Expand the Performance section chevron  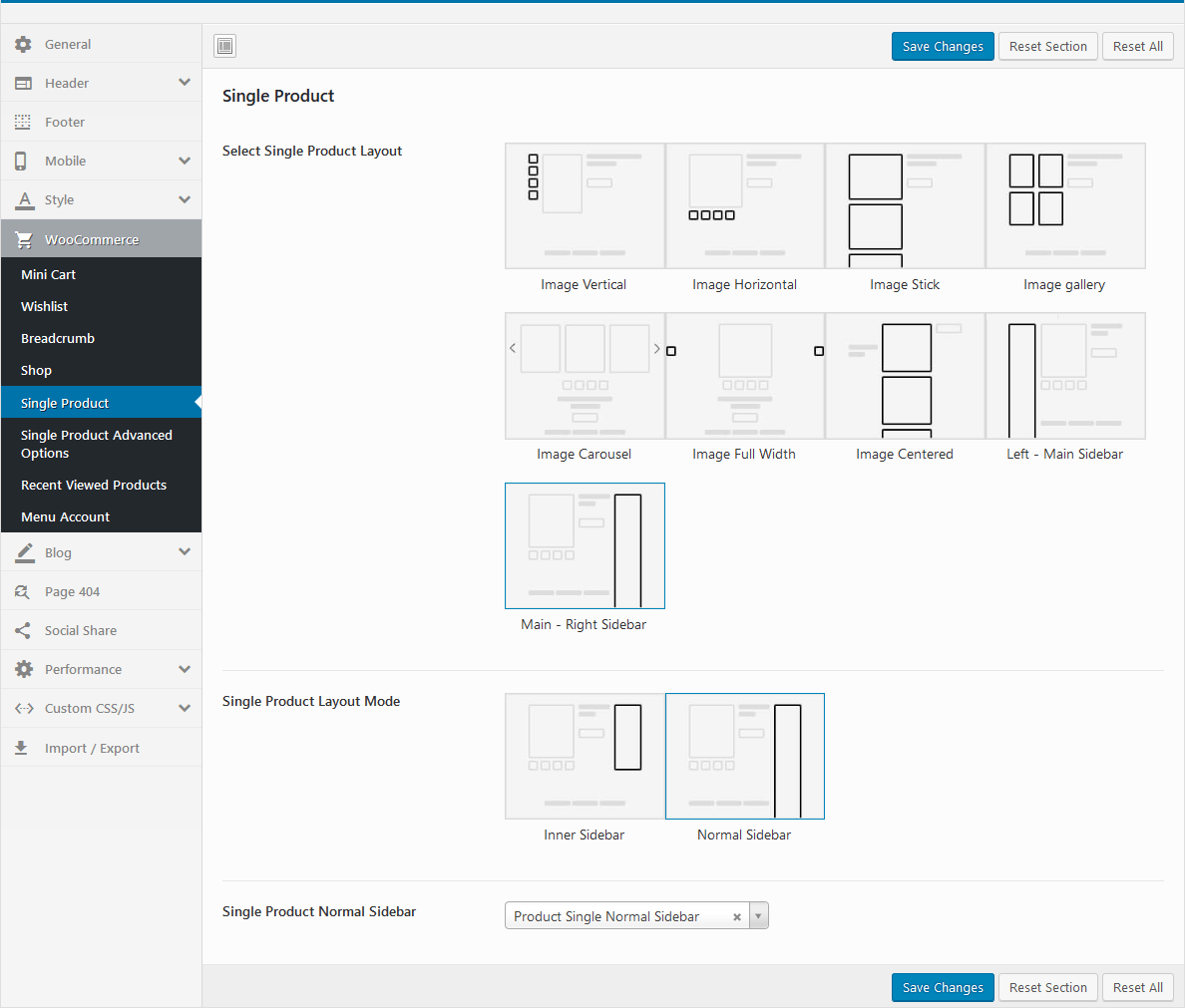click(185, 669)
